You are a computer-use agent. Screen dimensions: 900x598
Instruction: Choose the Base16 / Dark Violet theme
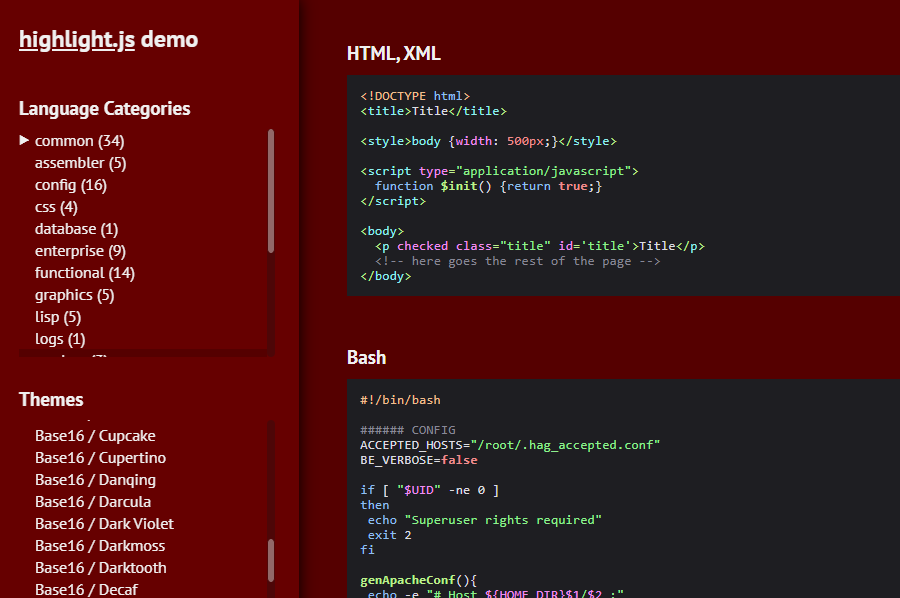pos(104,524)
